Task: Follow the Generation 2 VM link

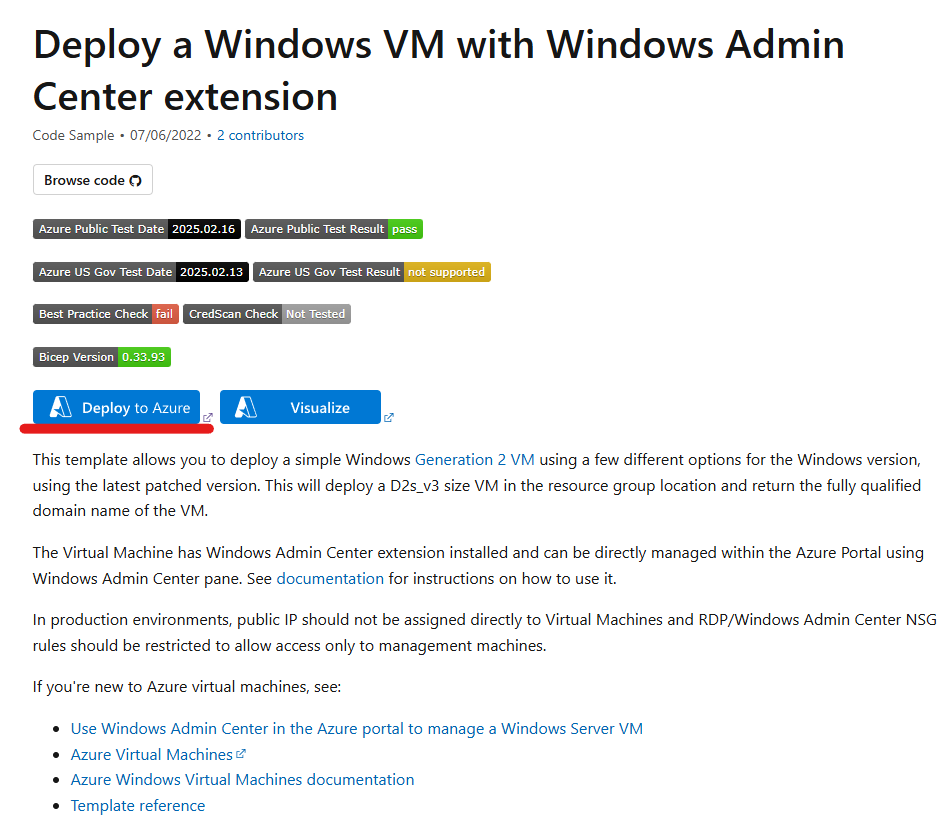Action: 475,460
